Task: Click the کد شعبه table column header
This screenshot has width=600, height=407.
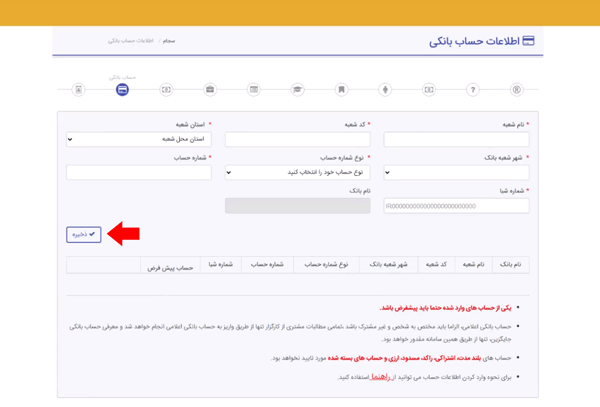Action: 436,264
